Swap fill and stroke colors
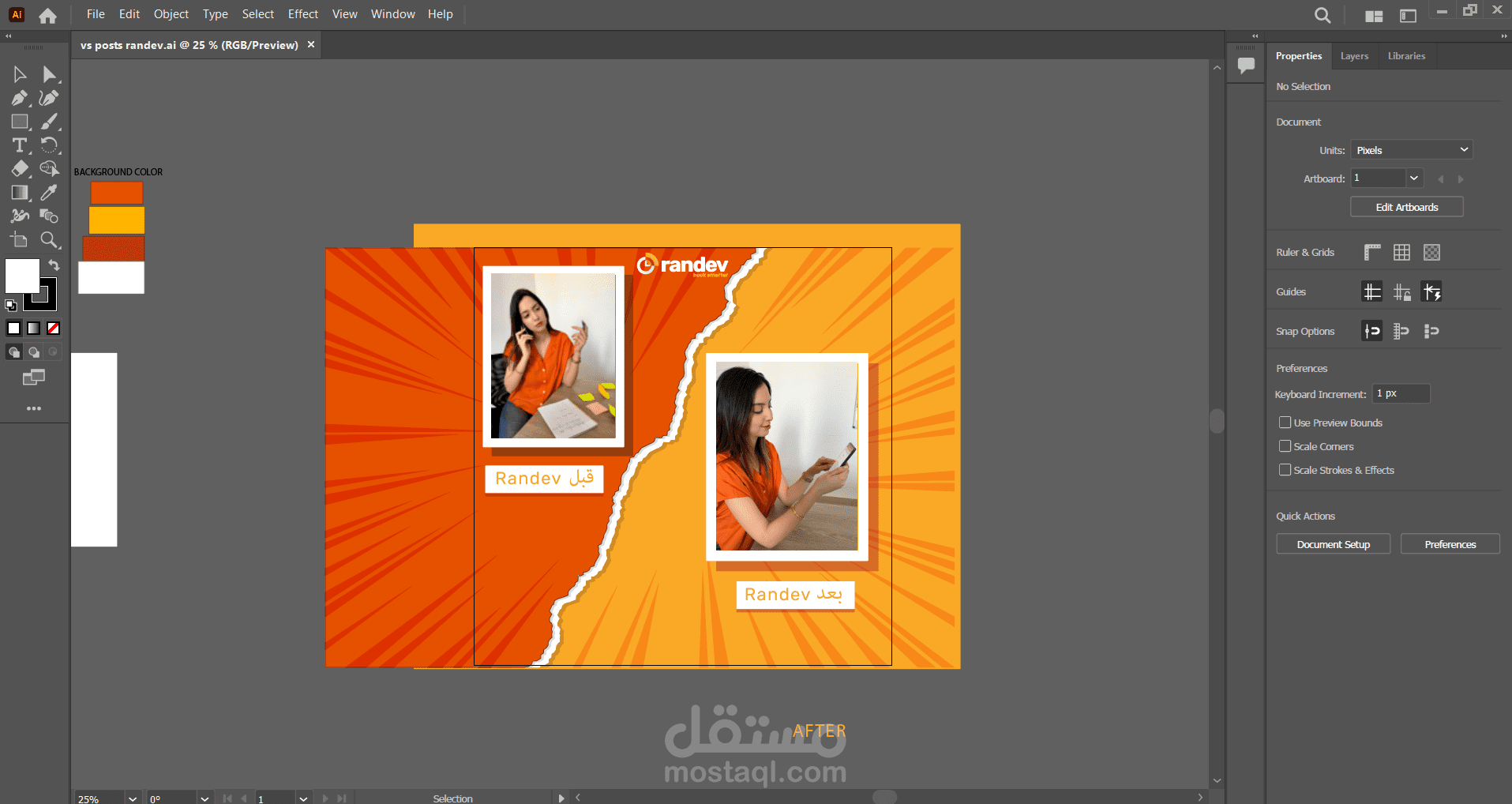This screenshot has height=804, width=1512. [x=54, y=265]
